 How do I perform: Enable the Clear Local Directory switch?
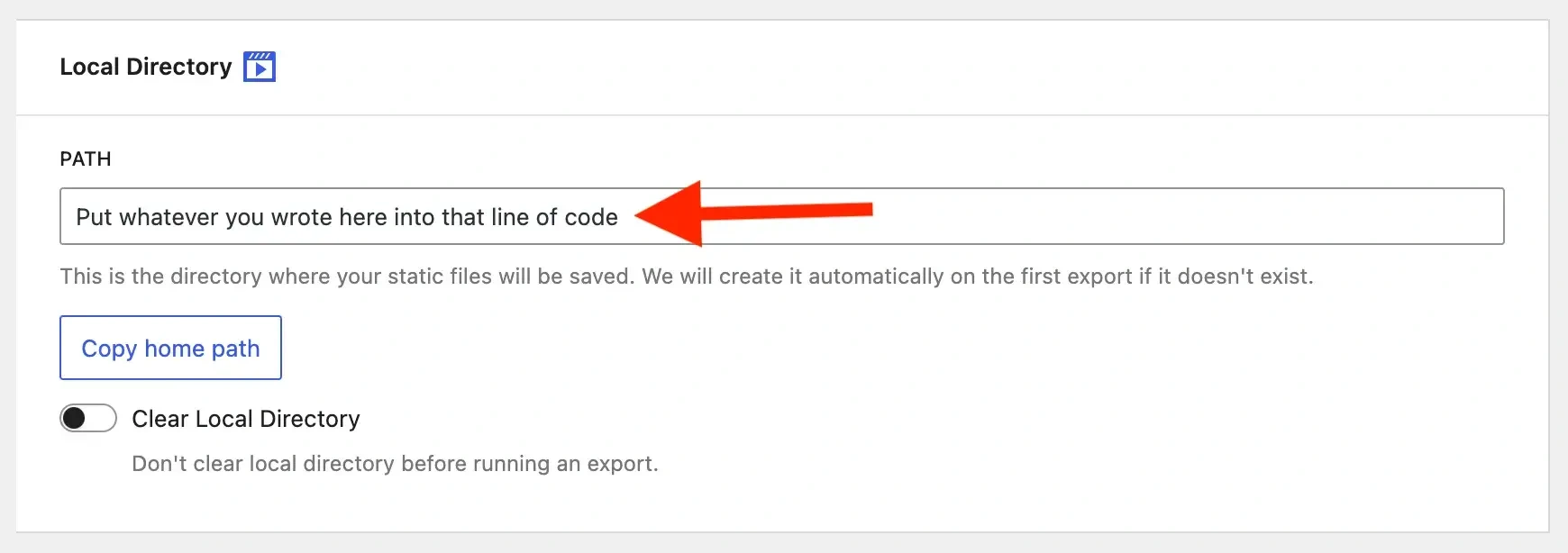(x=88, y=419)
